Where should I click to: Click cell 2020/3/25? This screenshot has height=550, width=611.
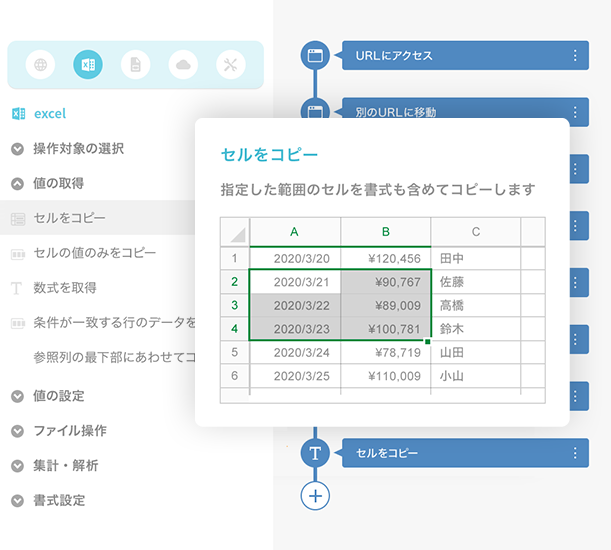pyautogui.click(x=295, y=376)
